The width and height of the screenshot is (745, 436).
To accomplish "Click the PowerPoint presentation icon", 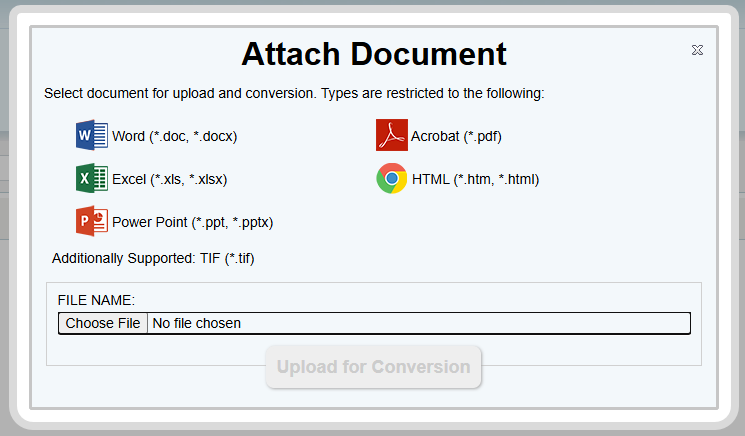I will coord(91,222).
